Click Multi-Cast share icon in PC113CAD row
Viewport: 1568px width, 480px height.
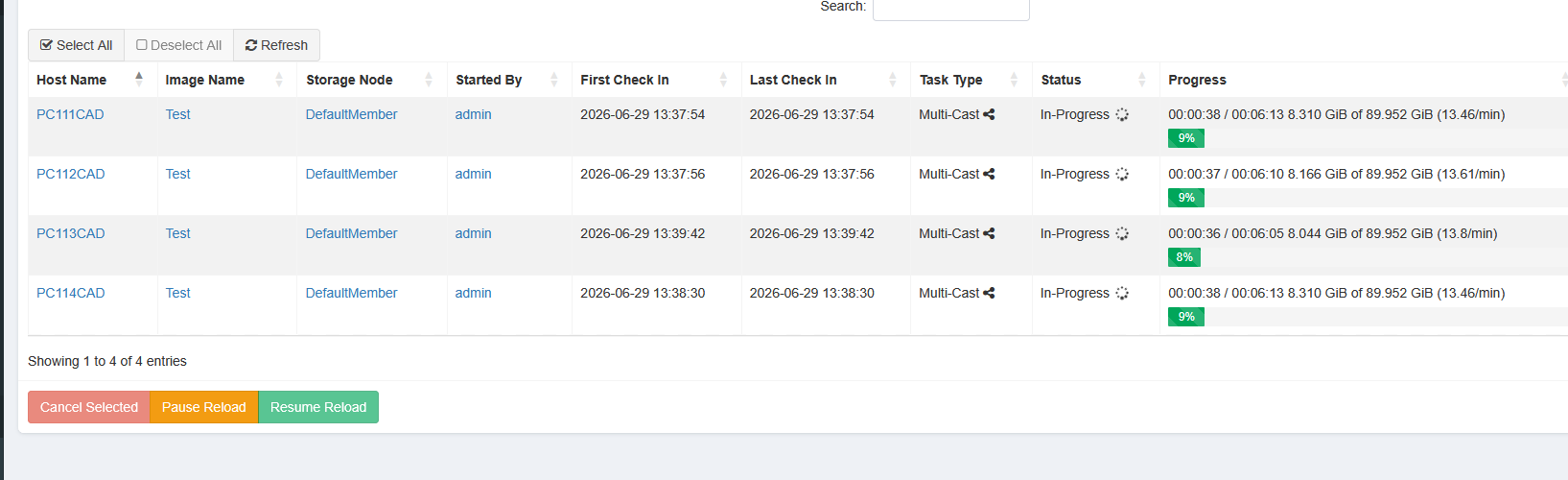click(x=989, y=233)
